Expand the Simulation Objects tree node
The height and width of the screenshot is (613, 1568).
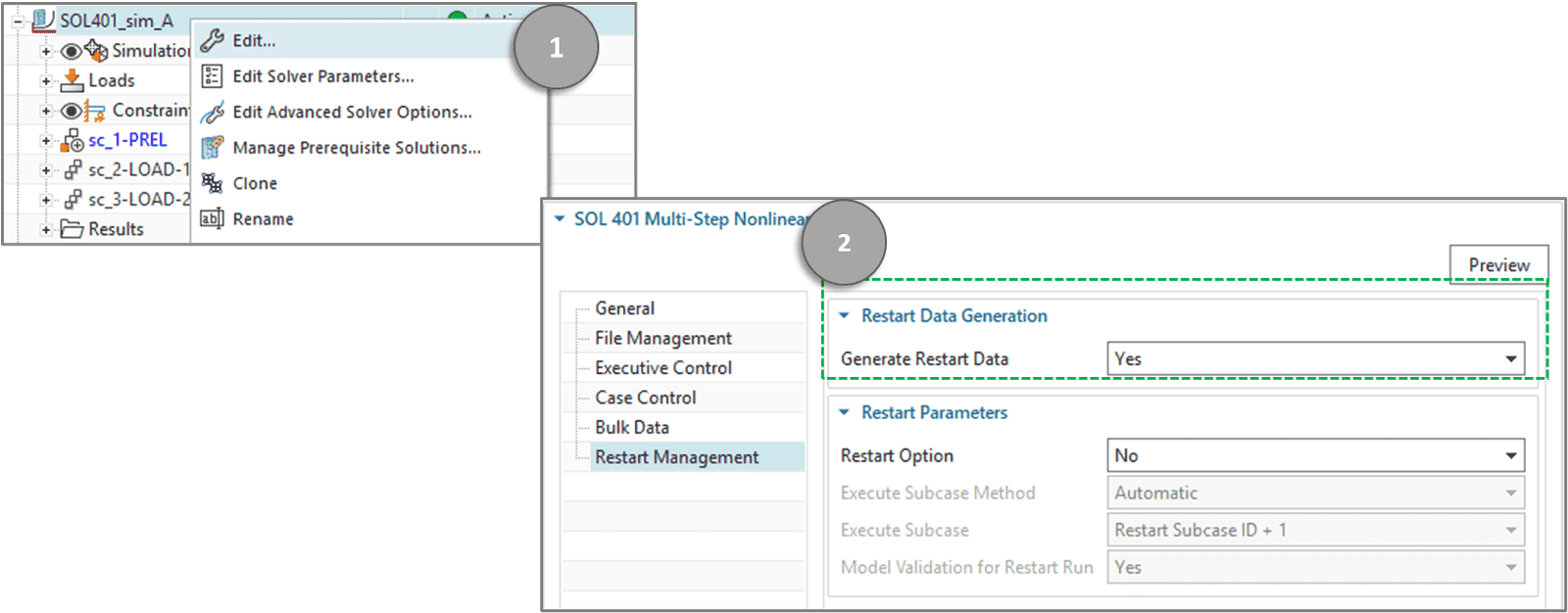pos(45,51)
